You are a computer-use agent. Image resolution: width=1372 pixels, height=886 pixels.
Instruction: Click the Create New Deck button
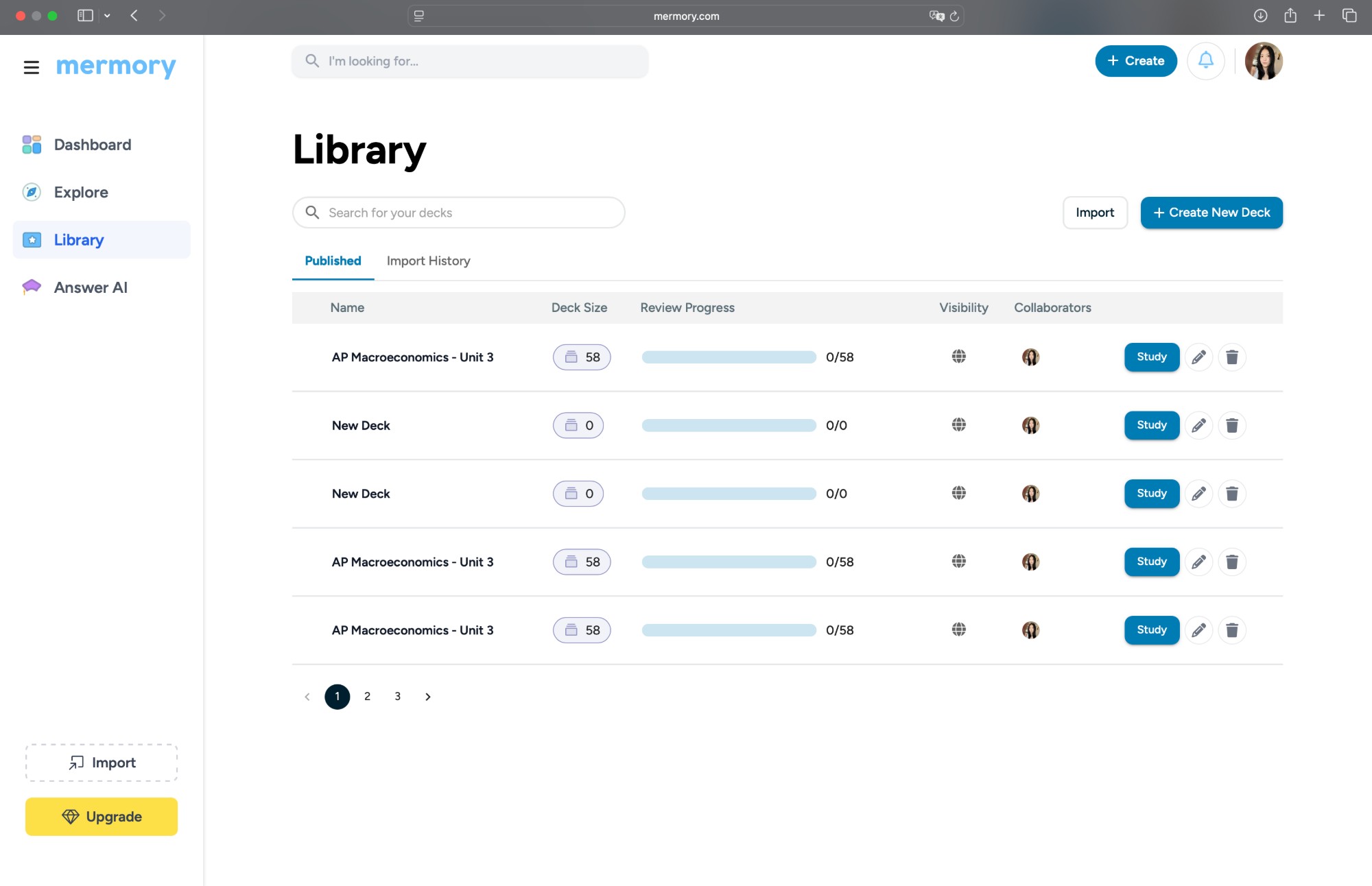tap(1211, 213)
